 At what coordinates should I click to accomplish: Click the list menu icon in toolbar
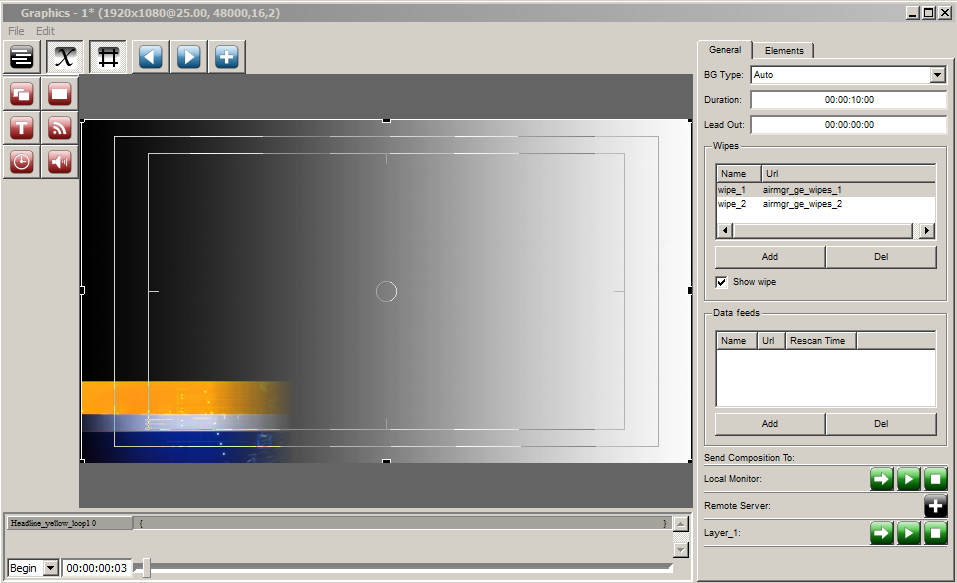coord(22,57)
